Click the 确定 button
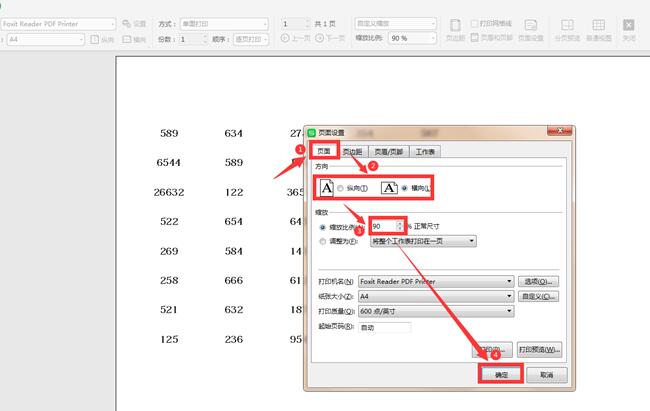This screenshot has height=411, width=650. pos(501,374)
